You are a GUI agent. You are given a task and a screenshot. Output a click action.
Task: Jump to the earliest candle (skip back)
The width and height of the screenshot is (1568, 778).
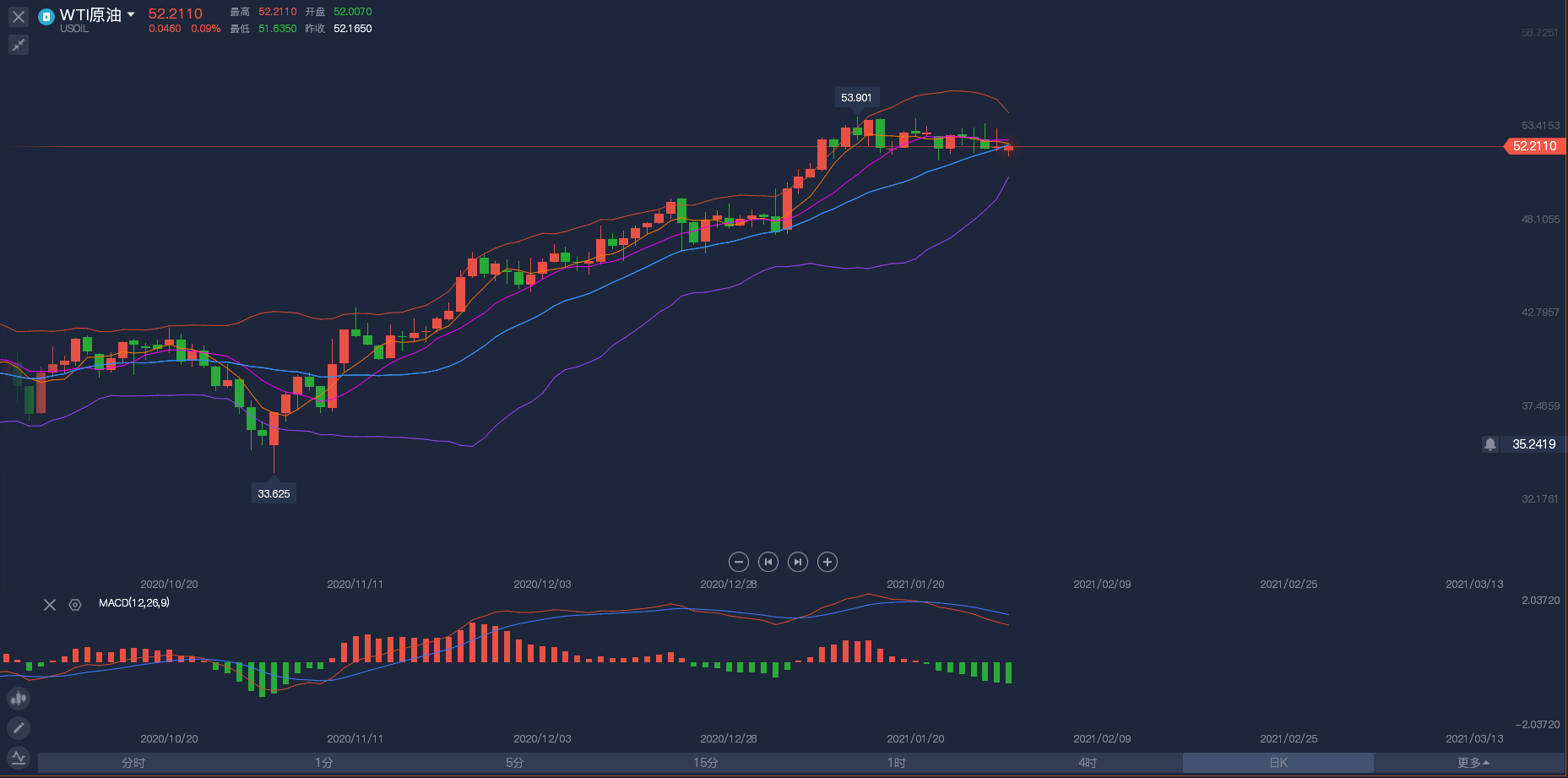click(768, 562)
